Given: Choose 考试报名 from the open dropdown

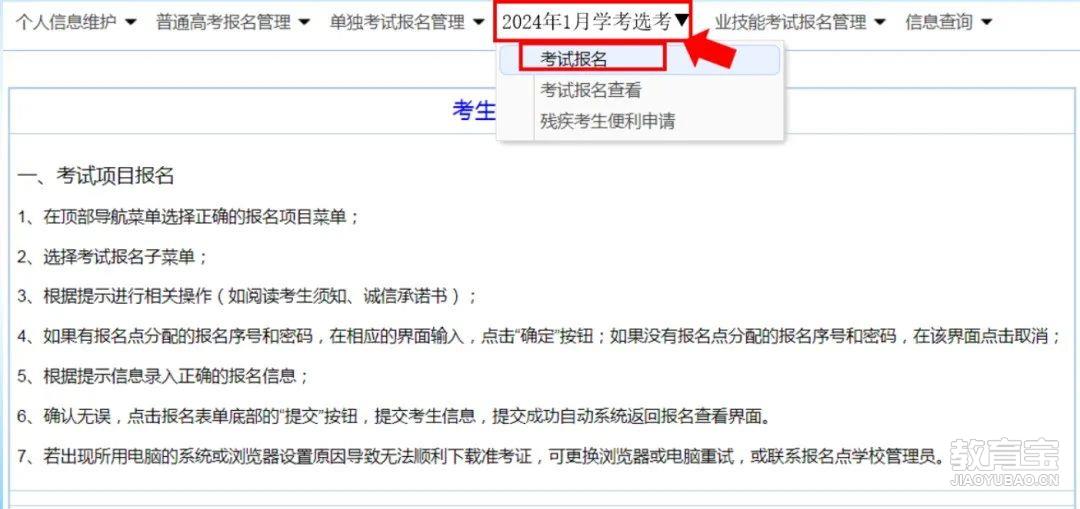Looking at the screenshot, I should click(x=574, y=59).
